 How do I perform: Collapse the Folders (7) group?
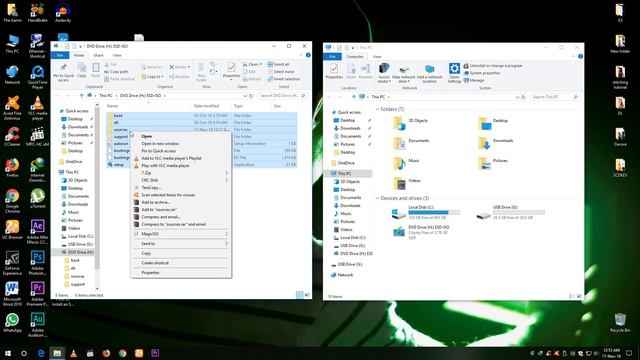(378, 109)
